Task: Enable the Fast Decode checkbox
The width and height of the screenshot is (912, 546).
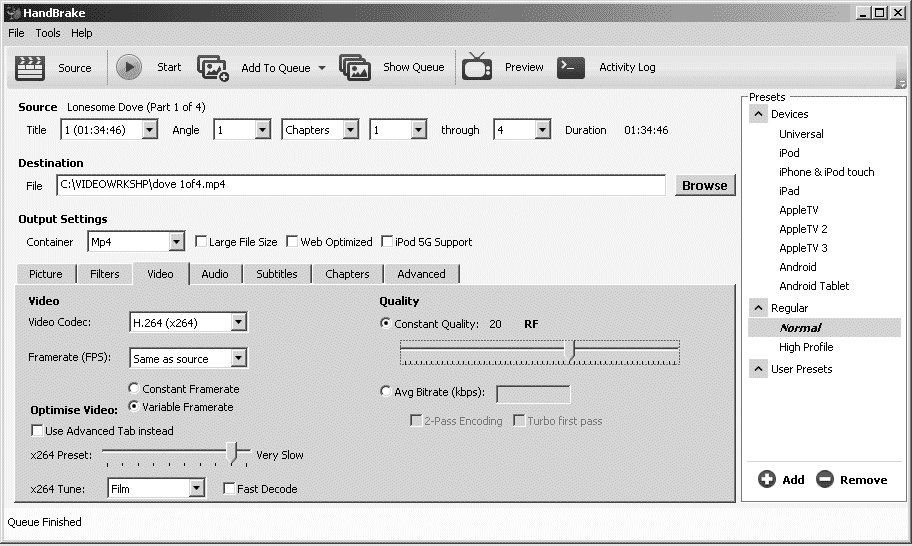Action: coord(229,488)
